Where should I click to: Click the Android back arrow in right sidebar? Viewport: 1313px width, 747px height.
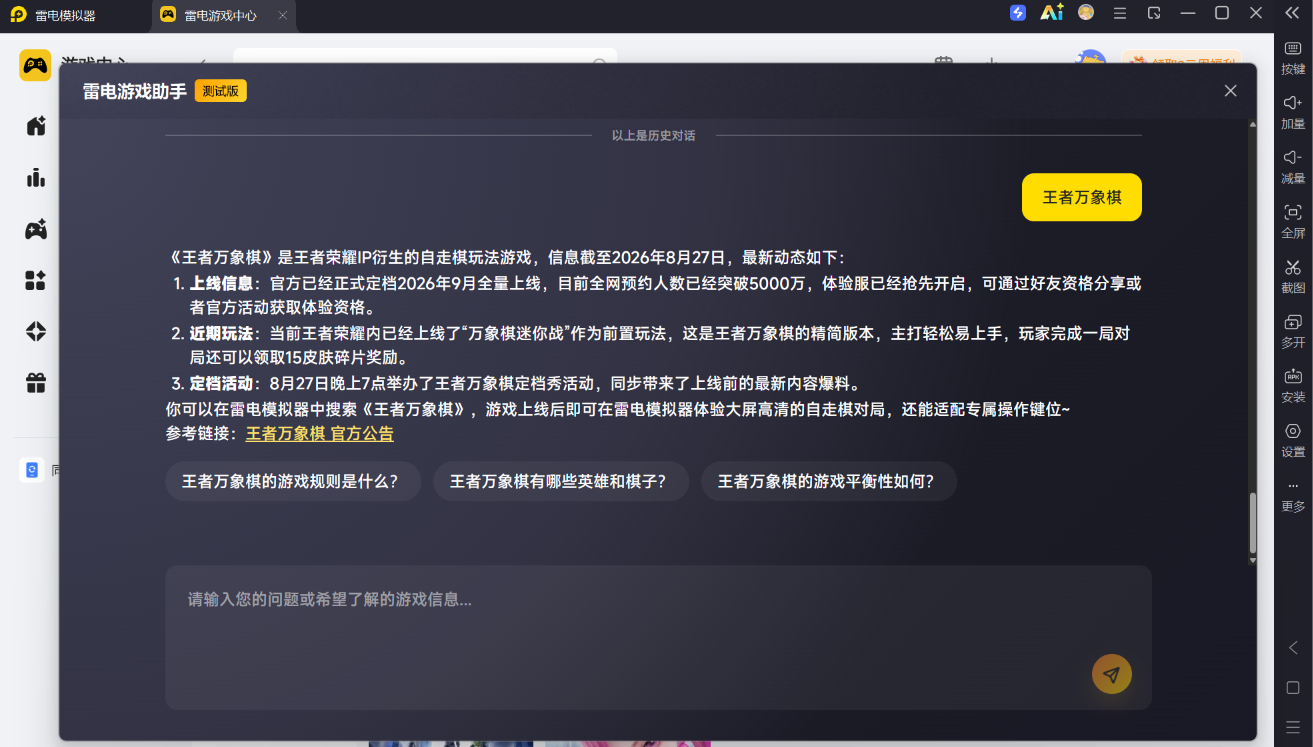(1293, 648)
